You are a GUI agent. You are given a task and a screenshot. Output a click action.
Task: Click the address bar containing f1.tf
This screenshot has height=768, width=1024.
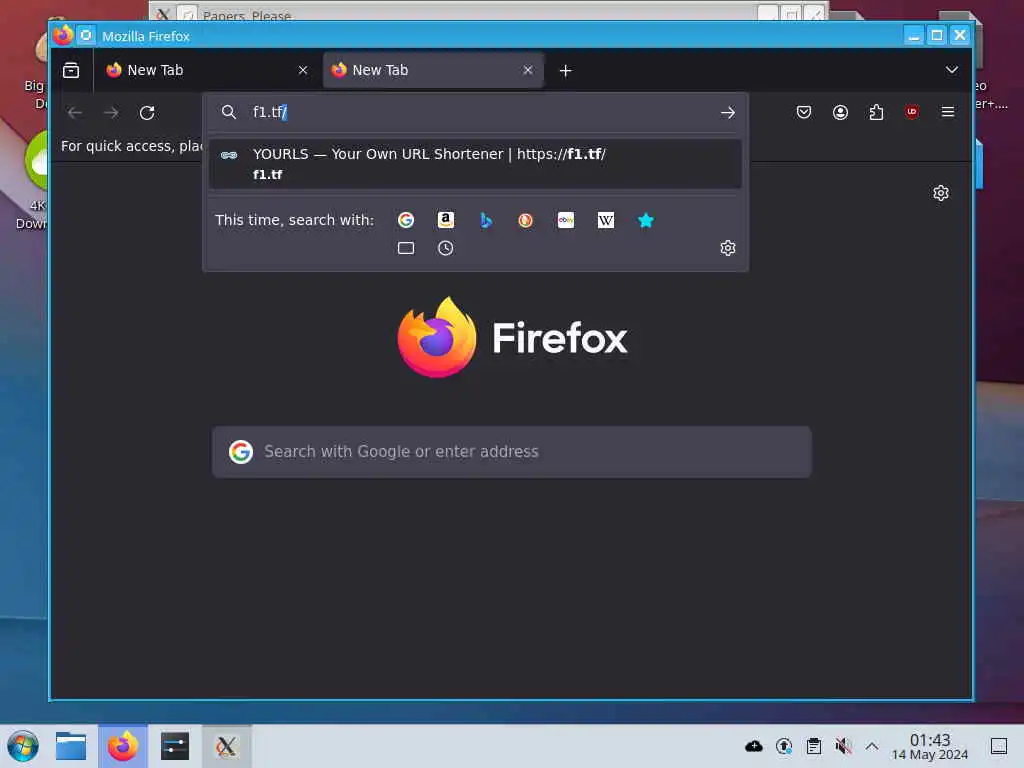pyautogui.click(x=477, y=112)
